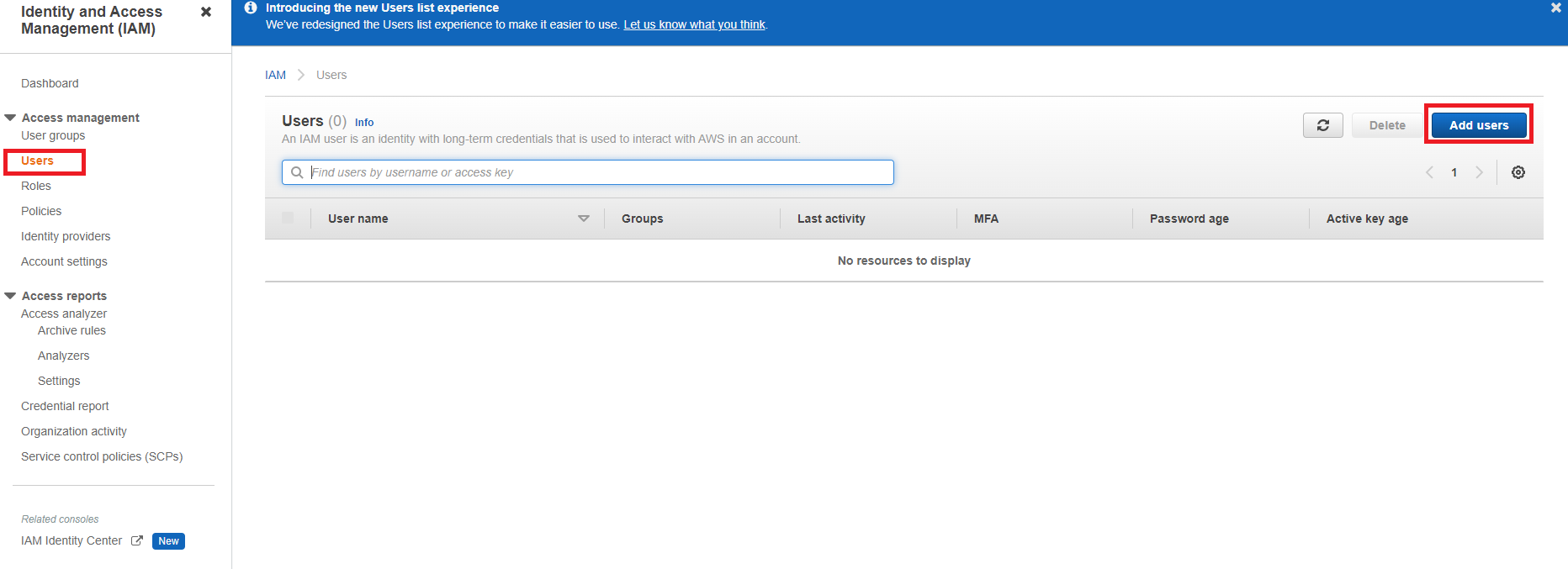The width and height of the screenshot is (1568, 569).
Task: Click the MFA column header
Action: (986, 219)
